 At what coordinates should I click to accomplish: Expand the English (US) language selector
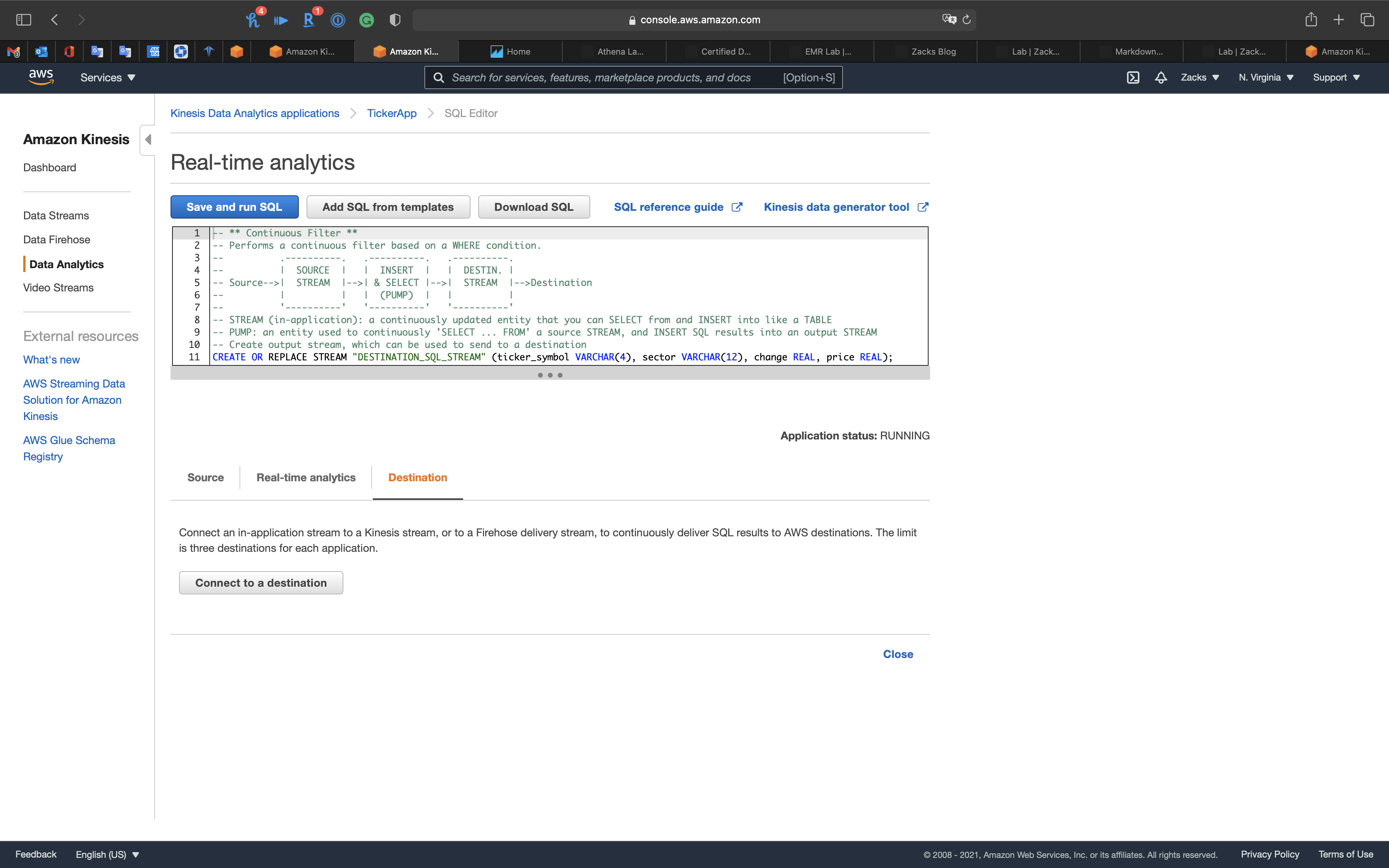tap(107, 854)
